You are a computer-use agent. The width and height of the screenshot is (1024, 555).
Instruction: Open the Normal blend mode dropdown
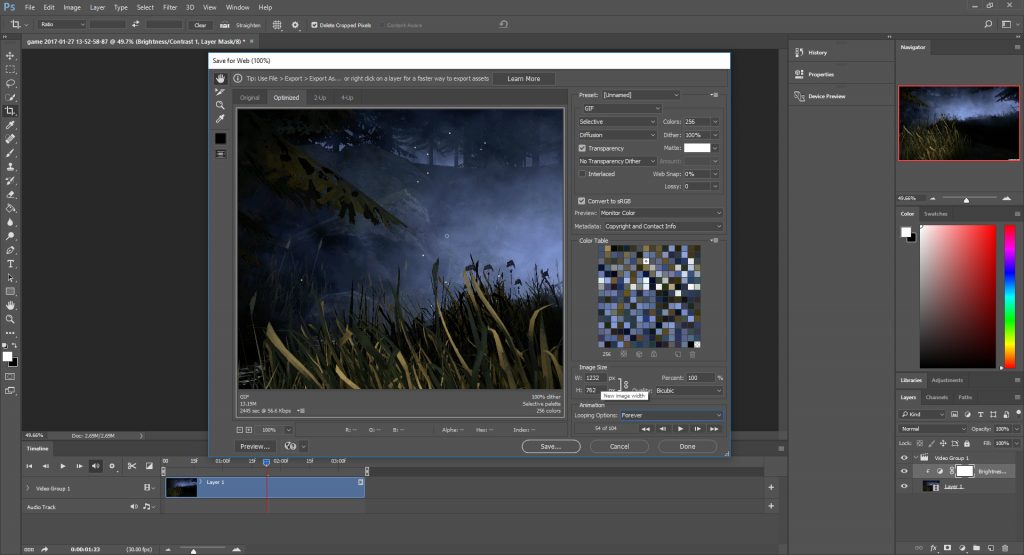(932, 429)
